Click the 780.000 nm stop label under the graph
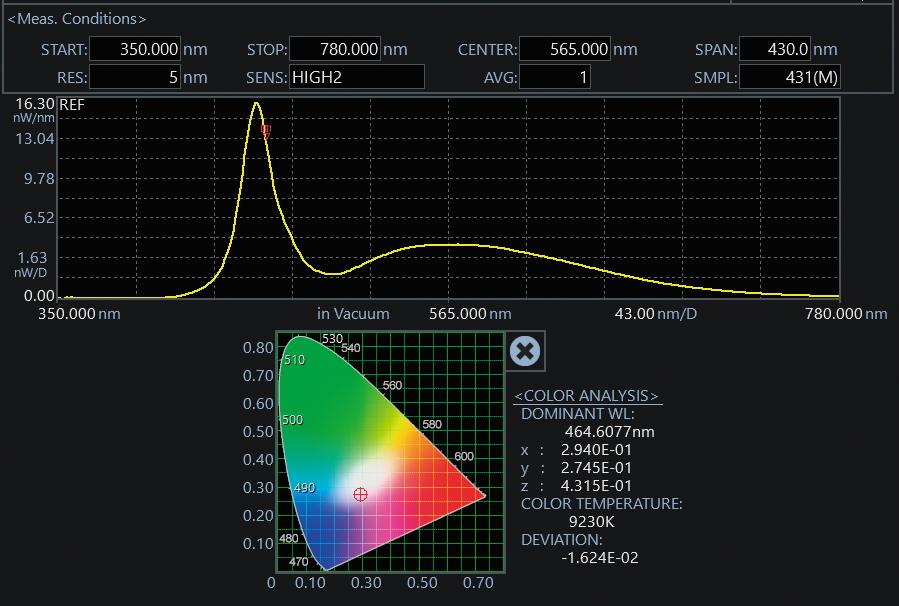Viewport: 899px width, 606px height. (x=846, y=314)
